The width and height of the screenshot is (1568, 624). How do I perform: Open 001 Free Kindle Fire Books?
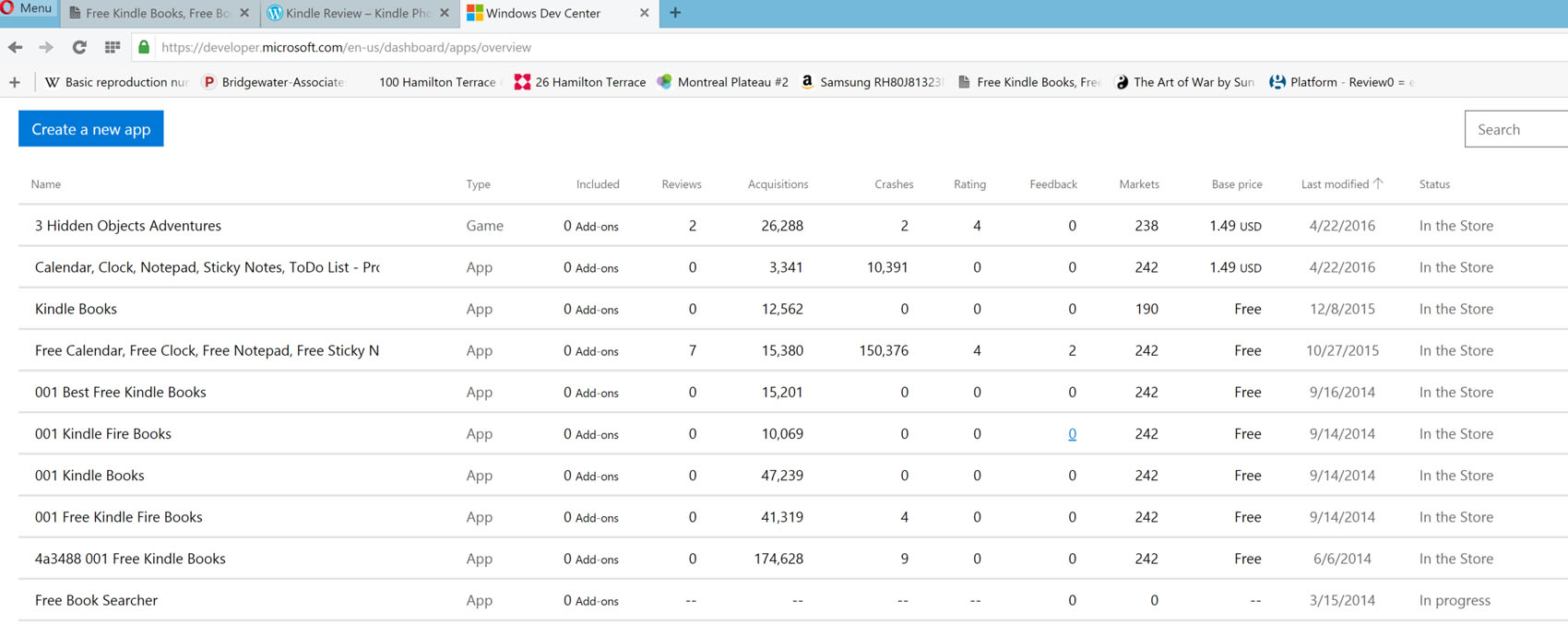pos(118,517)
